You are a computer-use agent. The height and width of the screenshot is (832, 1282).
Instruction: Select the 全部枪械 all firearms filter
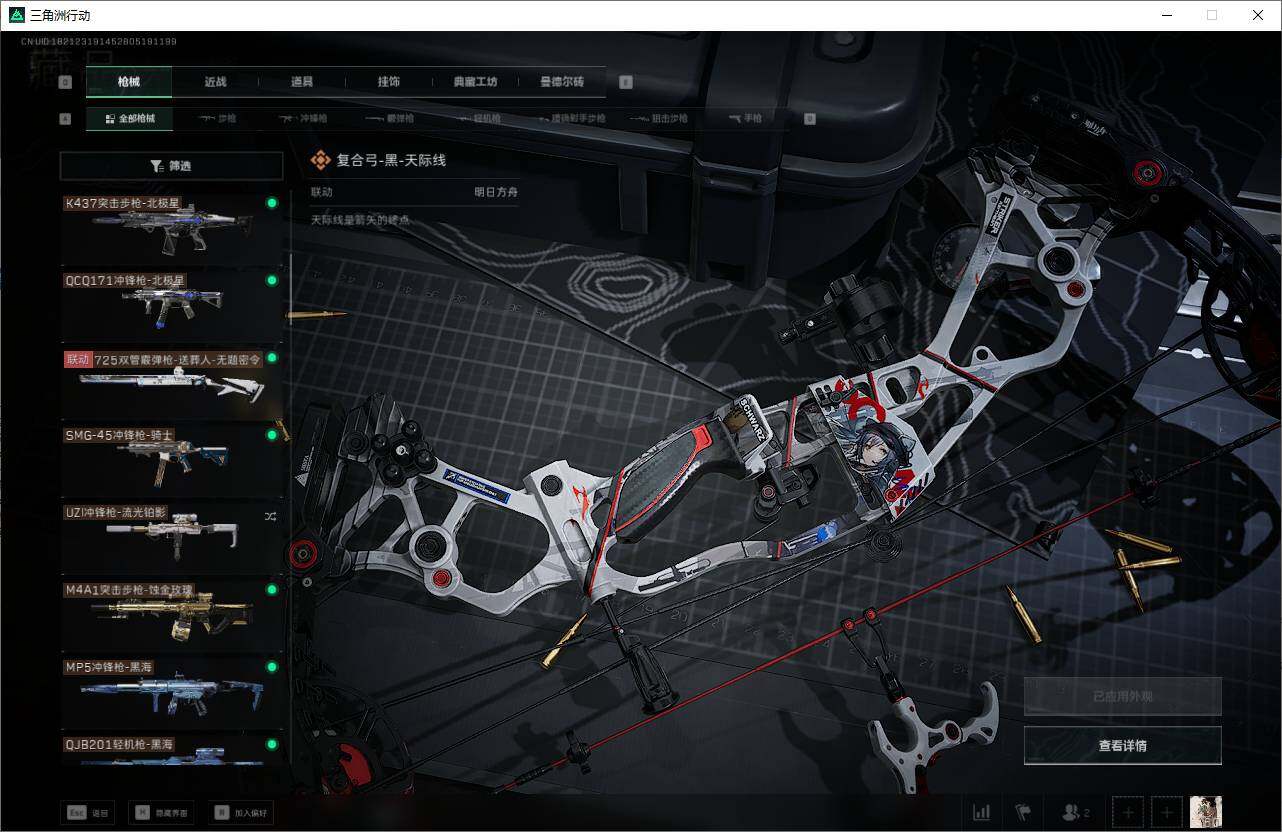point(129,118)
